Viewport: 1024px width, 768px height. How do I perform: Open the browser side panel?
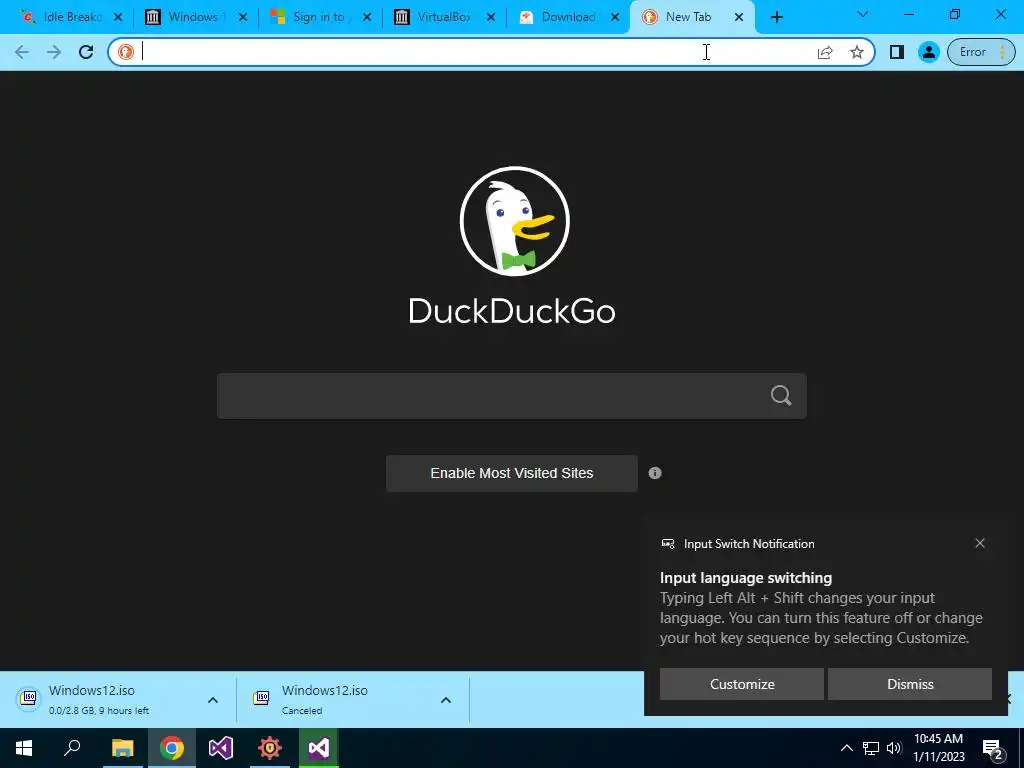(x=897, y=52)
